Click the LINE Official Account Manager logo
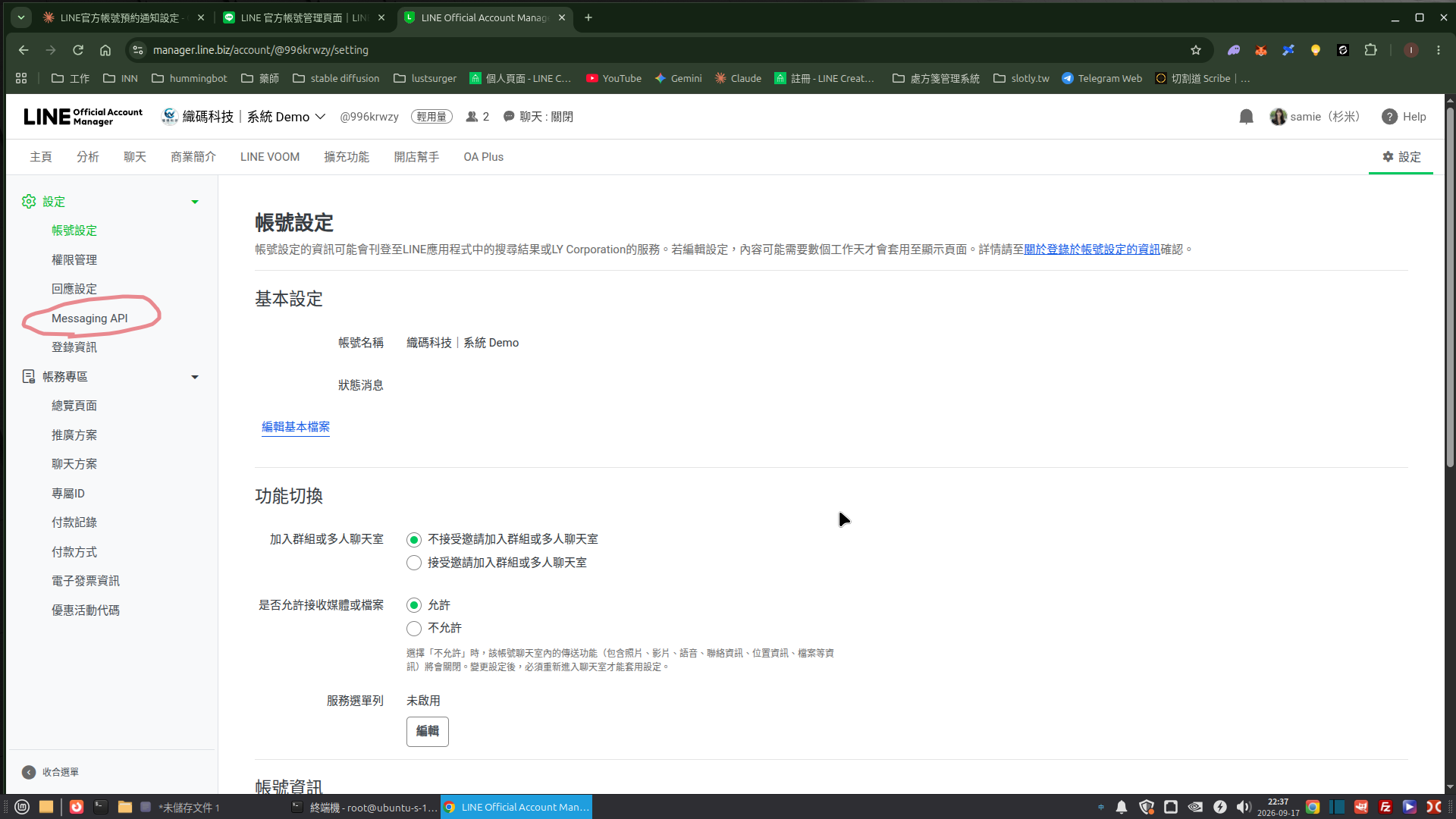Screen dimensions: 1456x819 (x=83, y=117)
